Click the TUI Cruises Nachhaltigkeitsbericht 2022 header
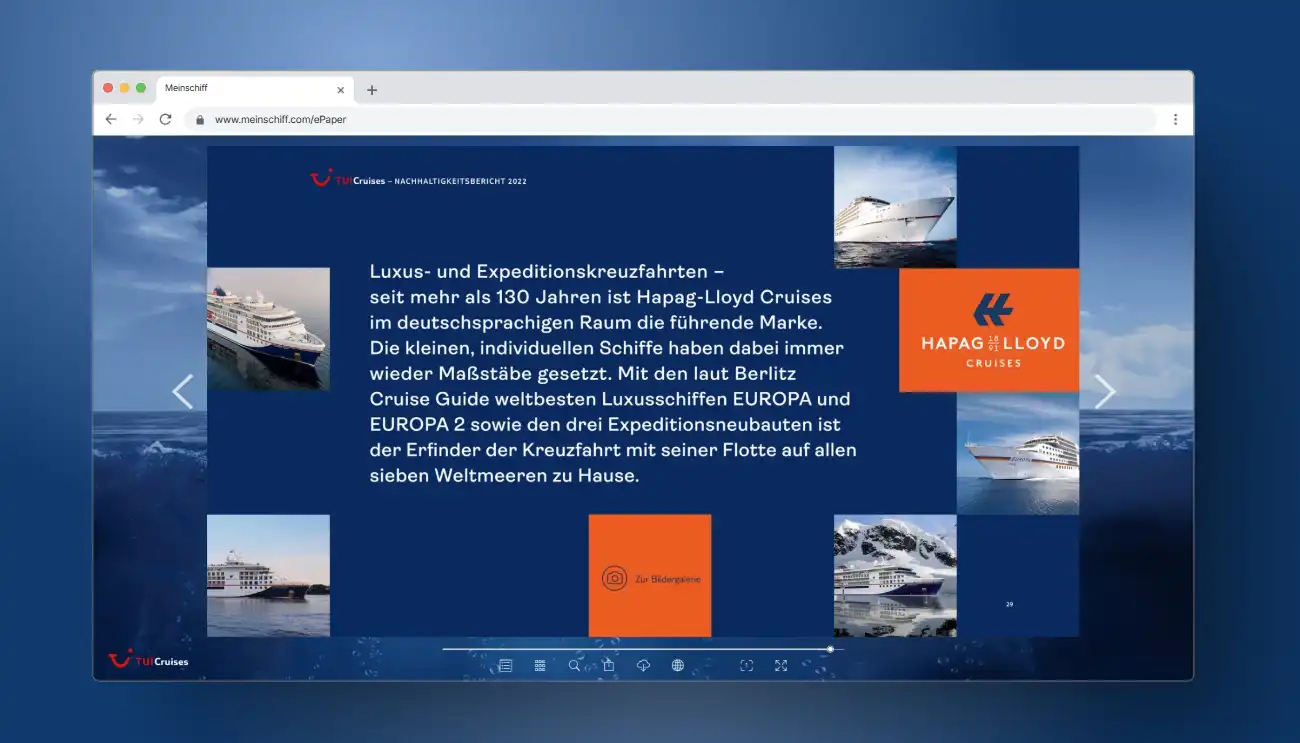Screen dimensions: 1300x743 418,180
